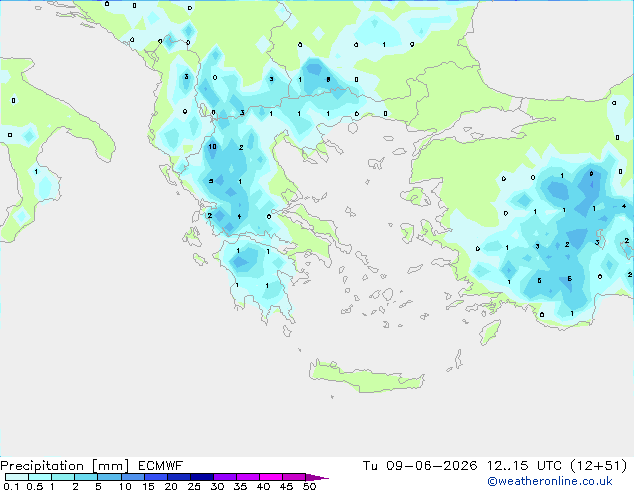The width and height of the screenshot is (634, 490).
Task: Click the 12..15 UTC time text
Action: tap(524, 466)
